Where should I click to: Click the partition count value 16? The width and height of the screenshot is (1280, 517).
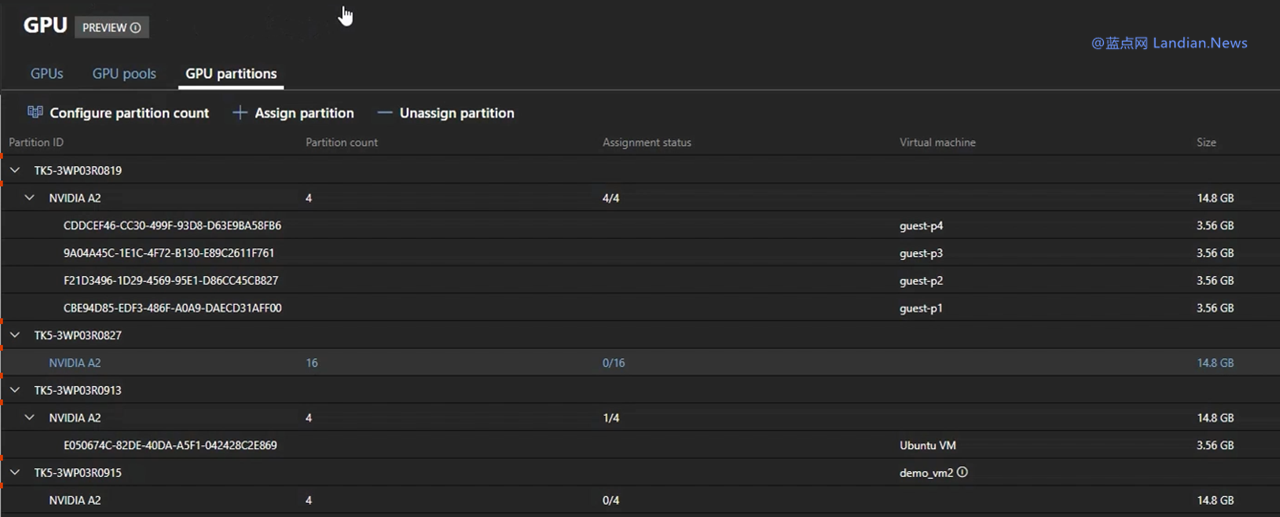(312, 363)
